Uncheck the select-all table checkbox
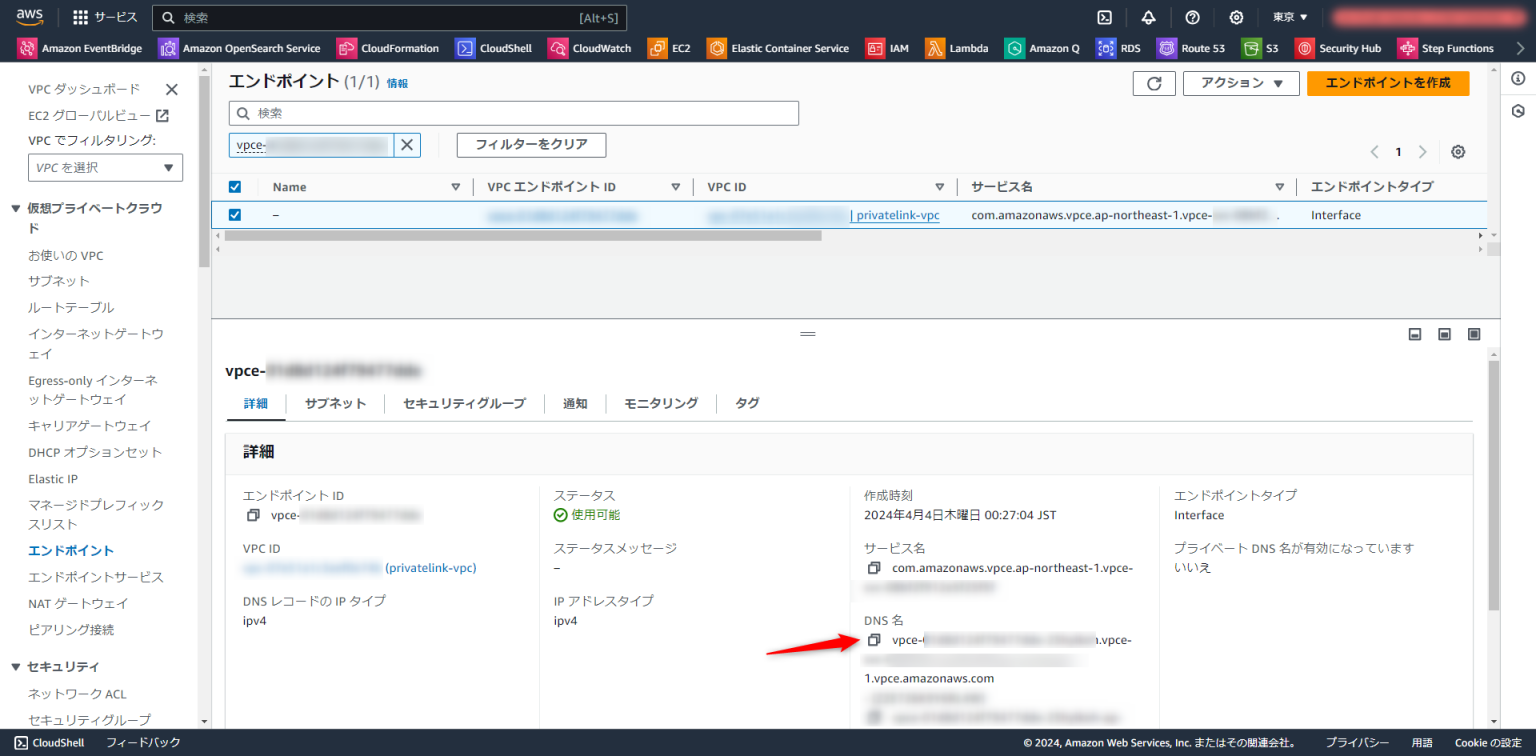Image resolution: width=1536 pixels, height=756 pixels. (233, 186)
